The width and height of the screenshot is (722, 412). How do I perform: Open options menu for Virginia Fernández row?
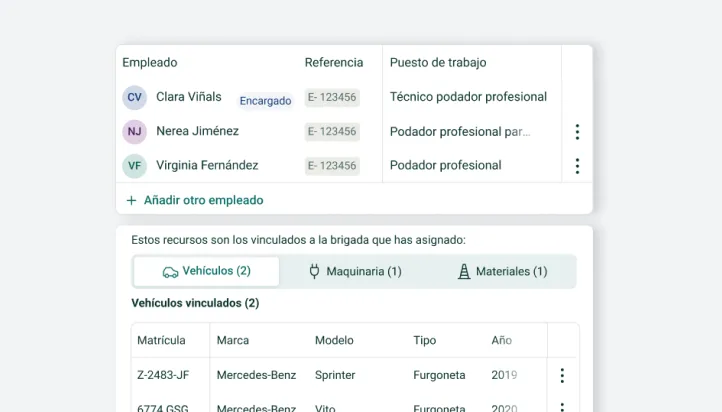[x=577, y=166]
